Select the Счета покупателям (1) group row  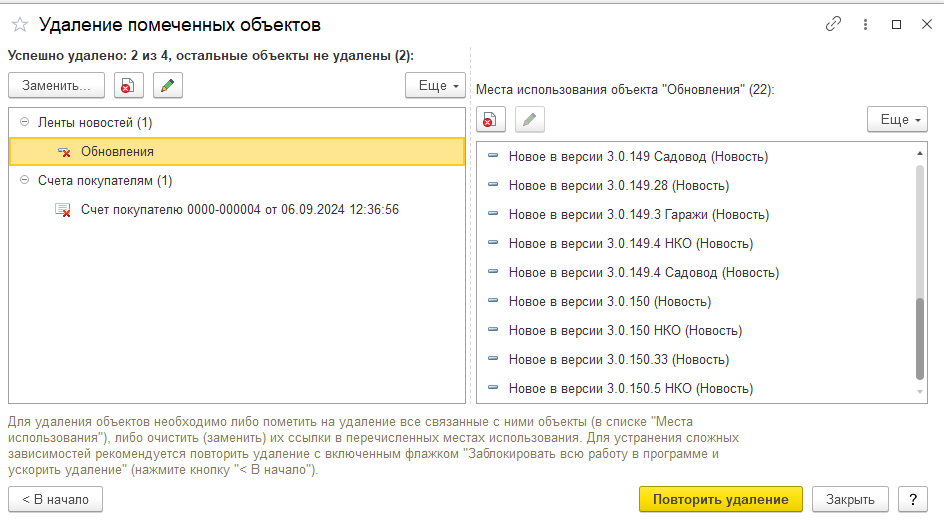[237, 181]
